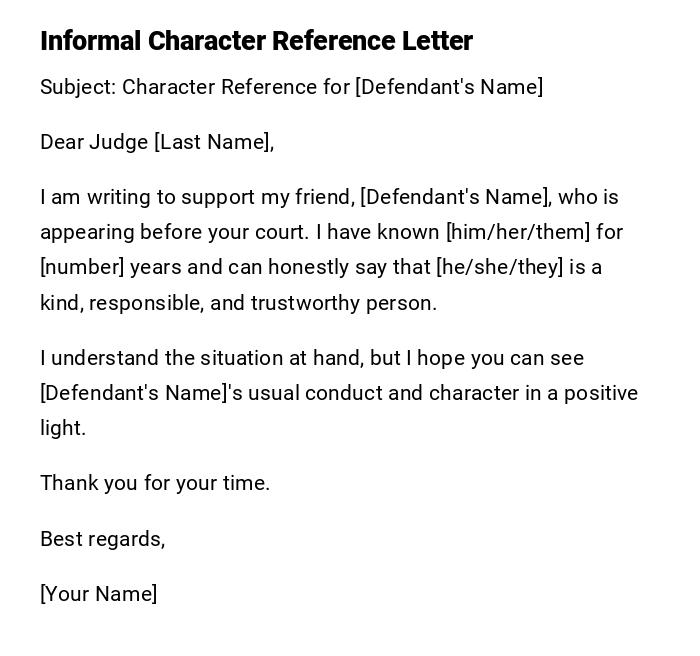
Task: Click the word "Subject:" in the subject line
Action: point(78,87)
